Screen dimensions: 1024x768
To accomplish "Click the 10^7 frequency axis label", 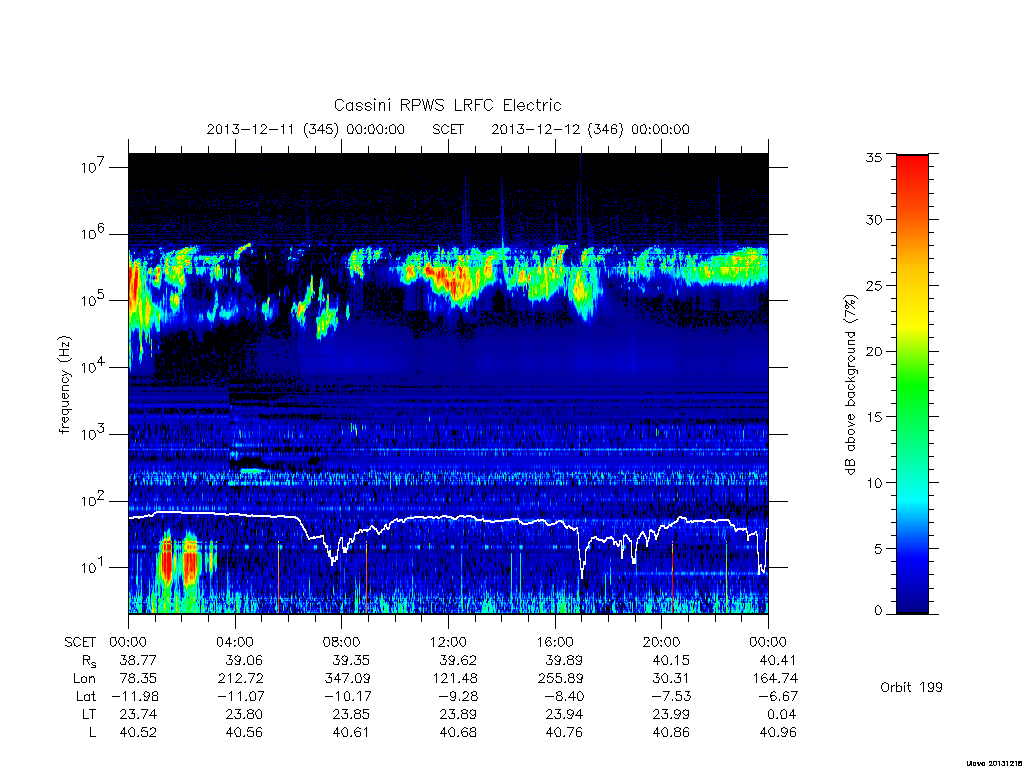I will (x=94, y=167).
